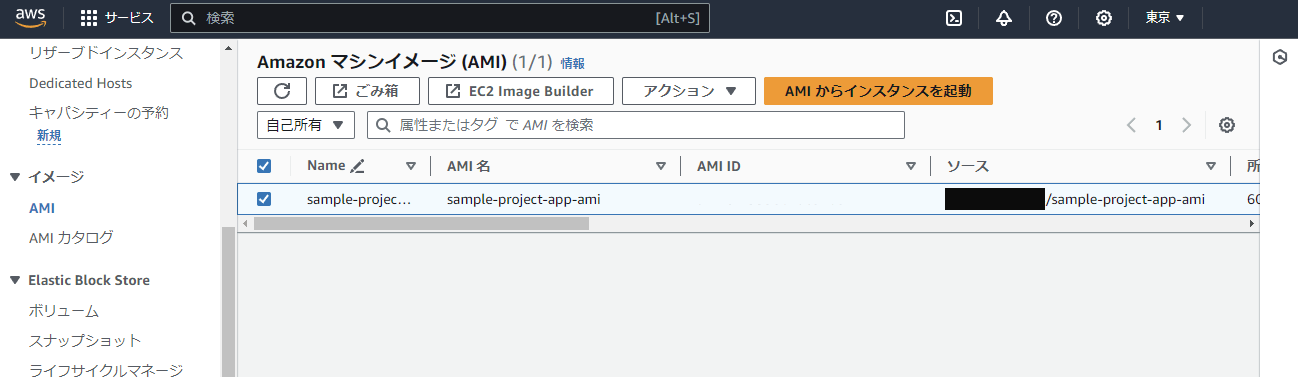This screenshot has width=1298, height=377.
Task: Click the table horizontal scrollbar thumb
Action: tap(421, 224)
